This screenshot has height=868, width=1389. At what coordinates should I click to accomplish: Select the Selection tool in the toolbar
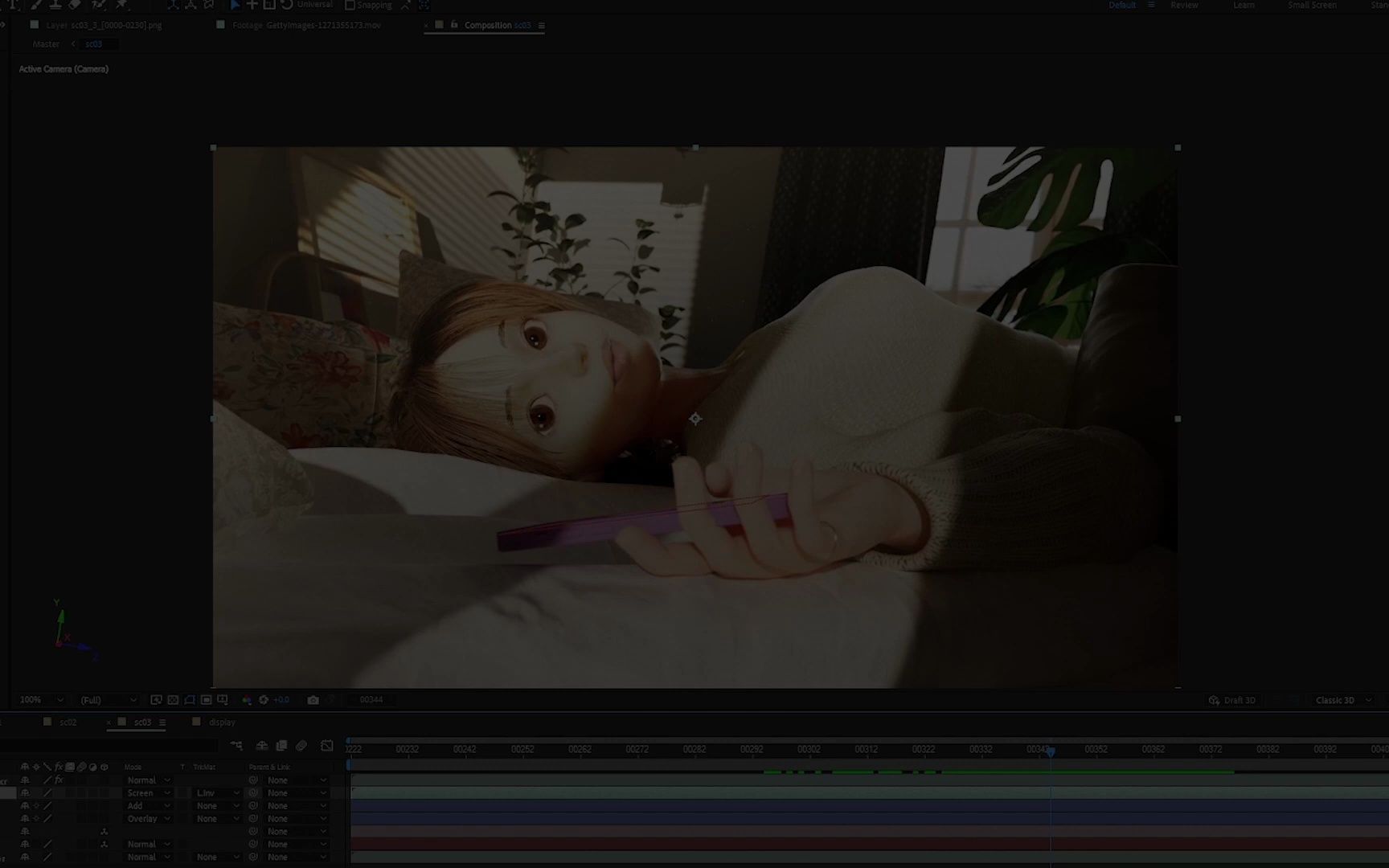point(234,5)
